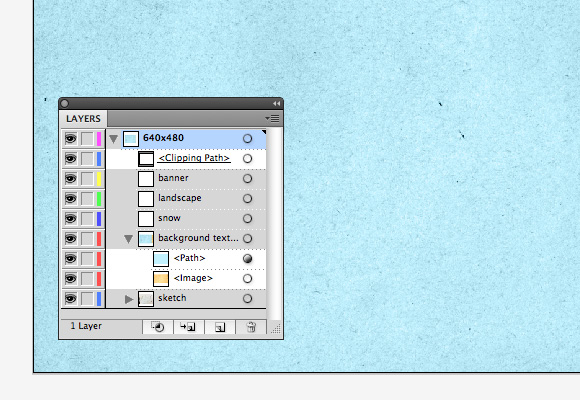Click the target circle of the Path item
Image resolution: width=580 pixels, height=400 pixels.
coord(247,258)
